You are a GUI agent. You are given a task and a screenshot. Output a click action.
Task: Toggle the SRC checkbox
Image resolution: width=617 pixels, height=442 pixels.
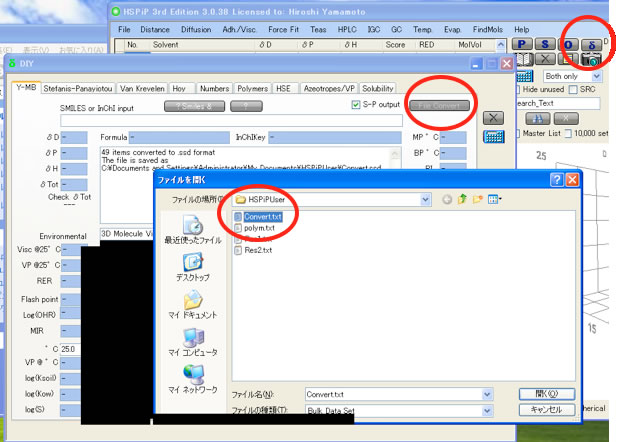(573, 90)
